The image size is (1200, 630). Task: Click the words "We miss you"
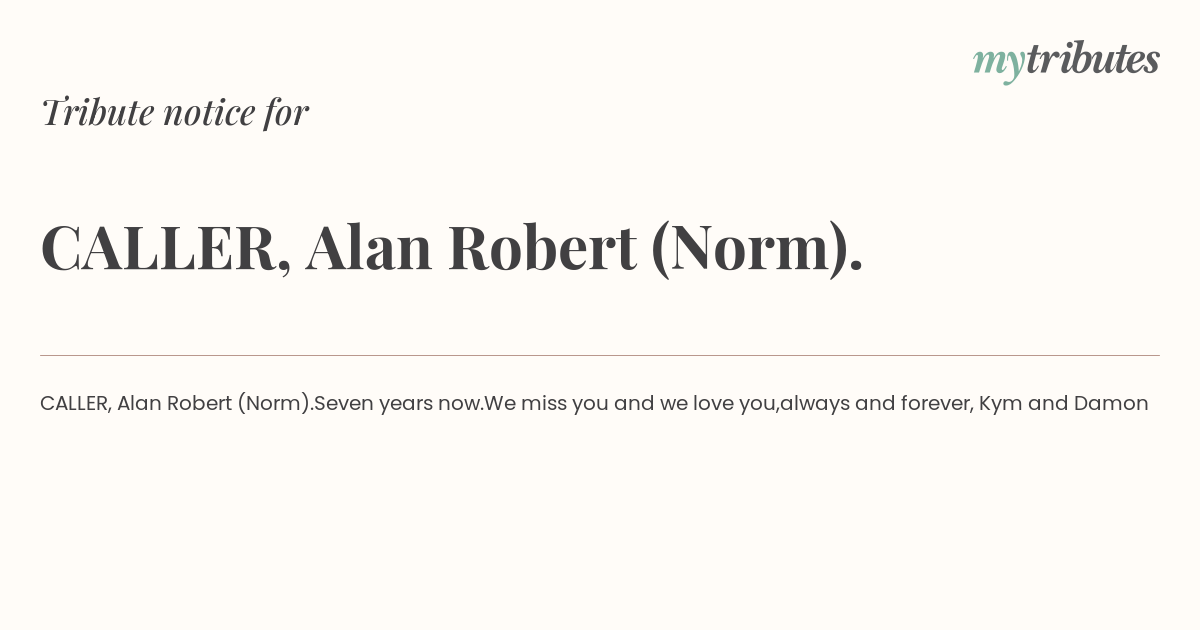(x=546, y=404)
